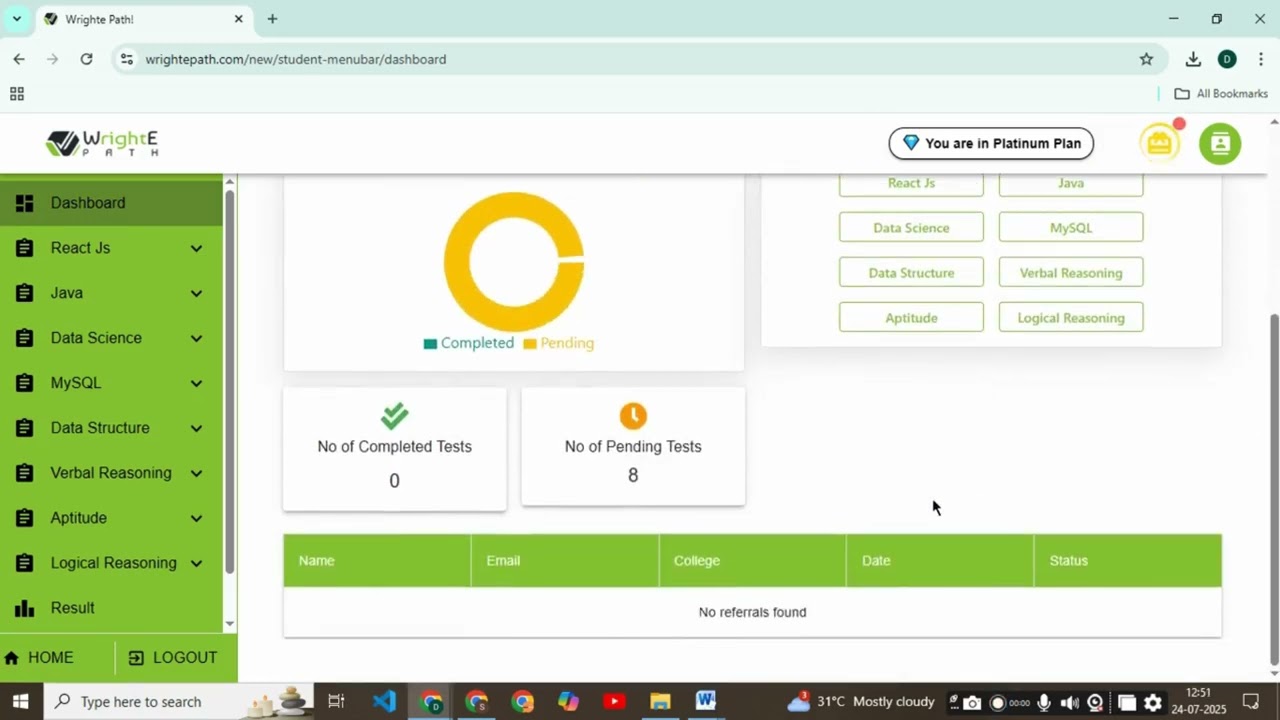Viewport: 1280px width, 720px height.
Task: Open the yellow notification icon with red dot
Action: 1159,143
